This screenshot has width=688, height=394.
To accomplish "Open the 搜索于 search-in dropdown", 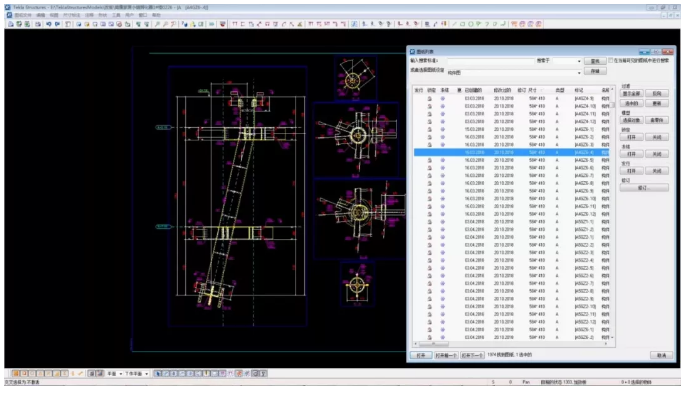I will point(567,61).
